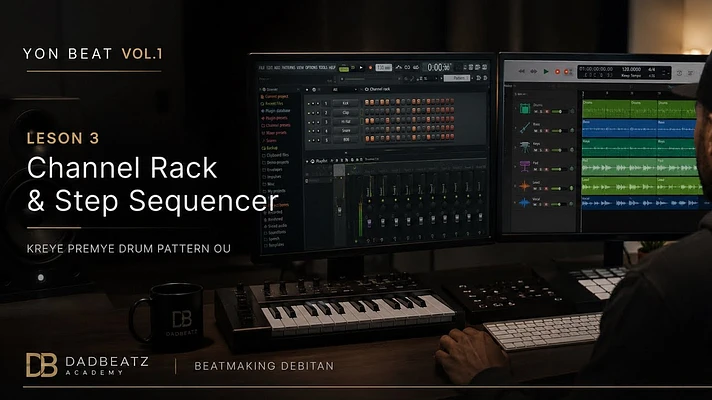
Task: Open the OPTIONS menu in FL Studio
Action: 311,68
